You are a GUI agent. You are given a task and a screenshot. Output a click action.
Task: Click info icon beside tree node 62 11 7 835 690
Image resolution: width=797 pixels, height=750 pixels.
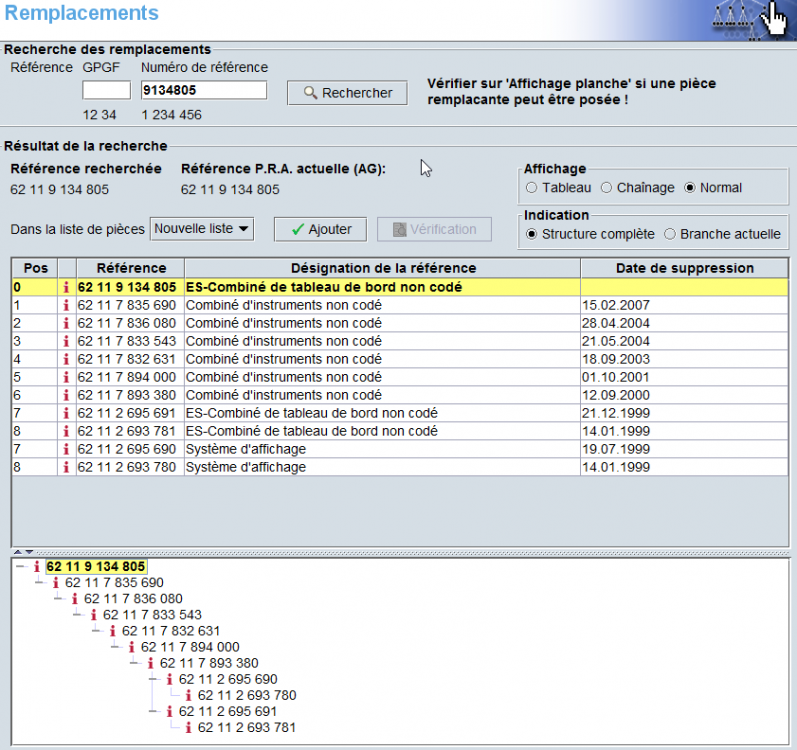[x=55, y=583]
